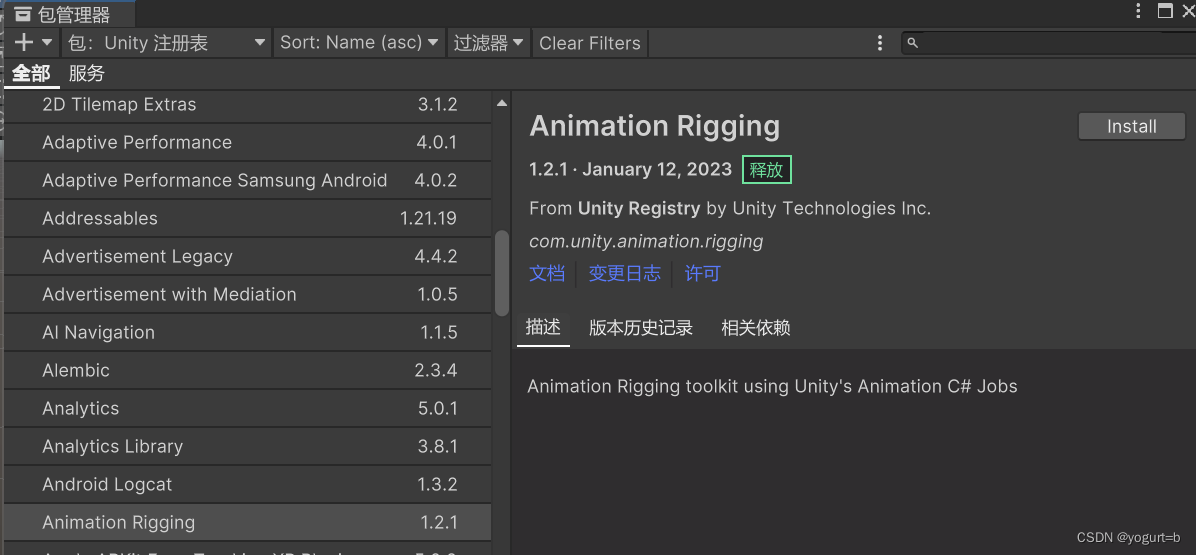Select the 2D Tilemap Extras package

coord(248,104)
